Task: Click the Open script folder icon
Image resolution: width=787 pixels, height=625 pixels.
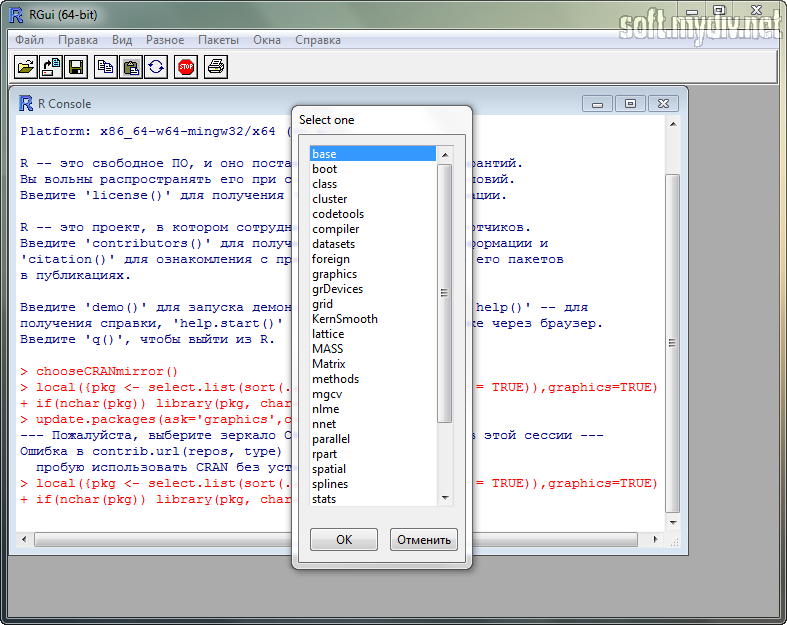Action: (x=26, y=67)
